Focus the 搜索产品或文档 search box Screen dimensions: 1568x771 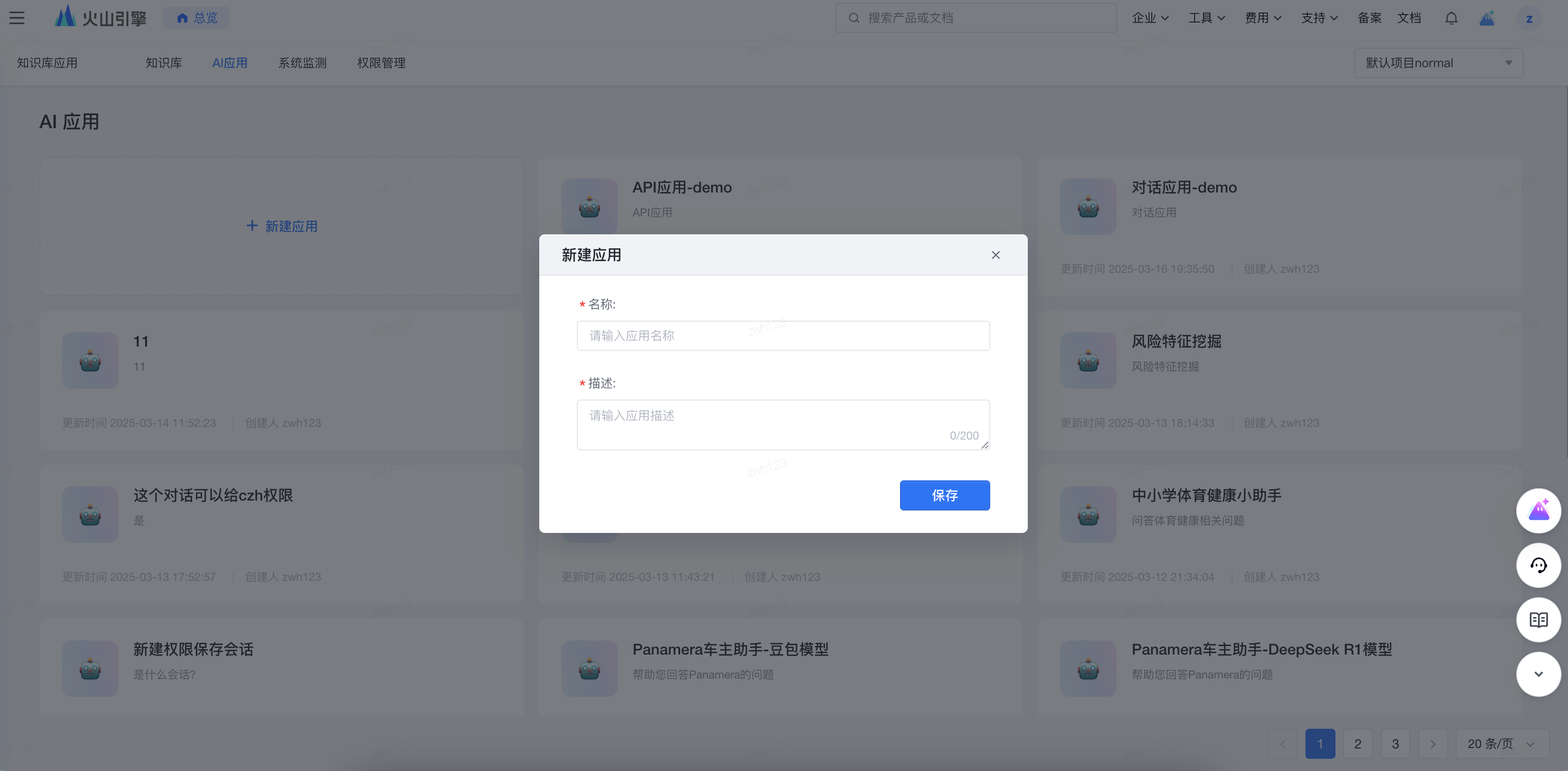(976, 18)
